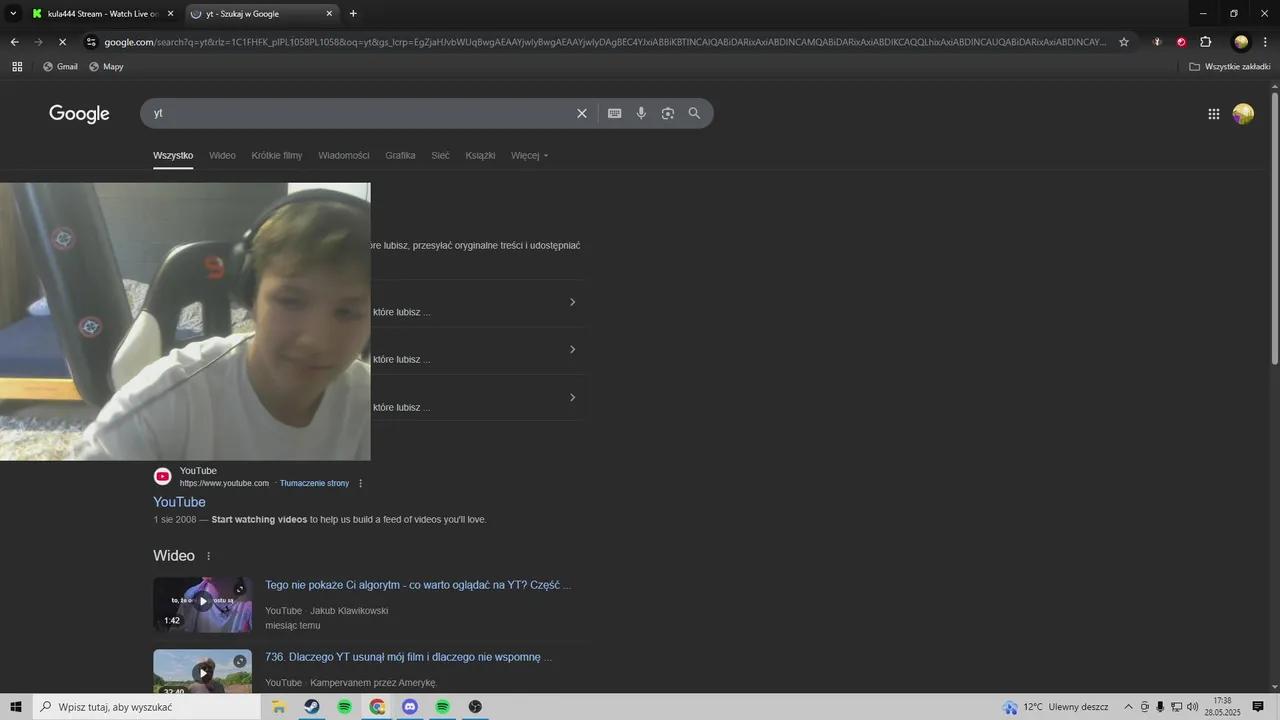Select the Grafika filter
Viewport: 1280px width, 720px height.
click(x=400, y=155)
